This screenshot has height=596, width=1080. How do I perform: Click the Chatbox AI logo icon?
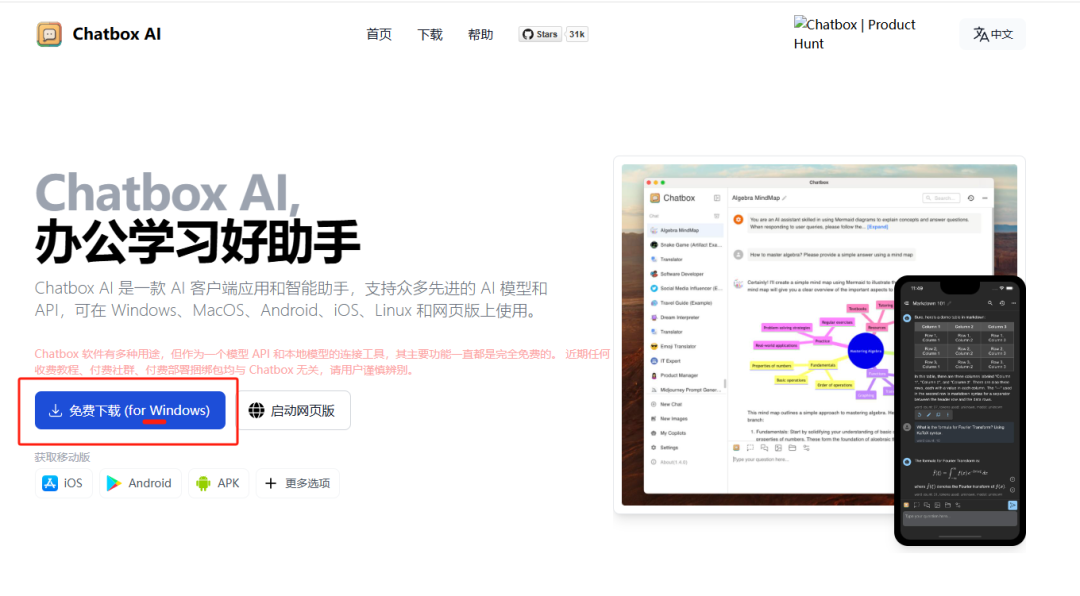pyautogui.click(x=49, y=34)
